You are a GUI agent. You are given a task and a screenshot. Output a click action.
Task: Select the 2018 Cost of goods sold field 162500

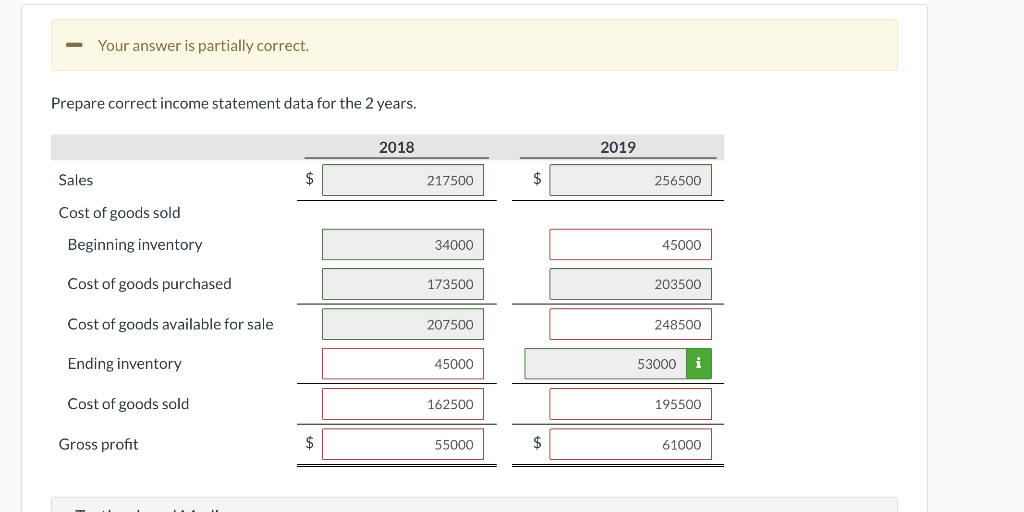click(403, 404)
